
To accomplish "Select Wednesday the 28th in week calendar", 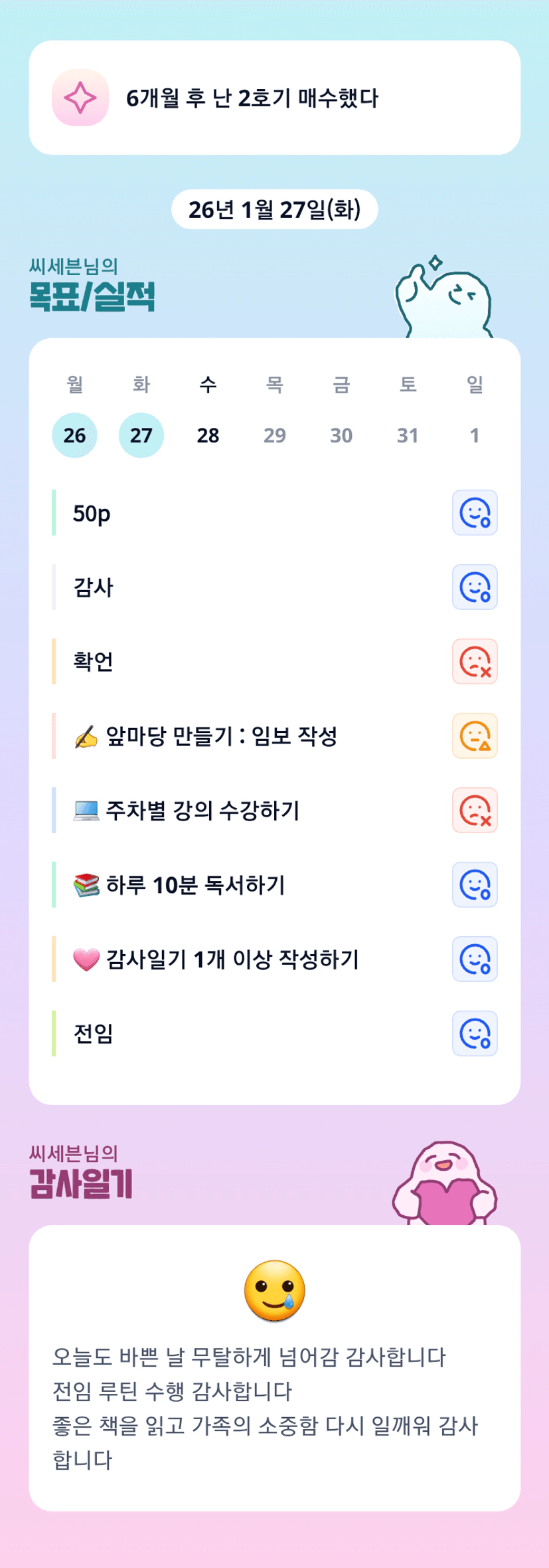I will [208, 435].
